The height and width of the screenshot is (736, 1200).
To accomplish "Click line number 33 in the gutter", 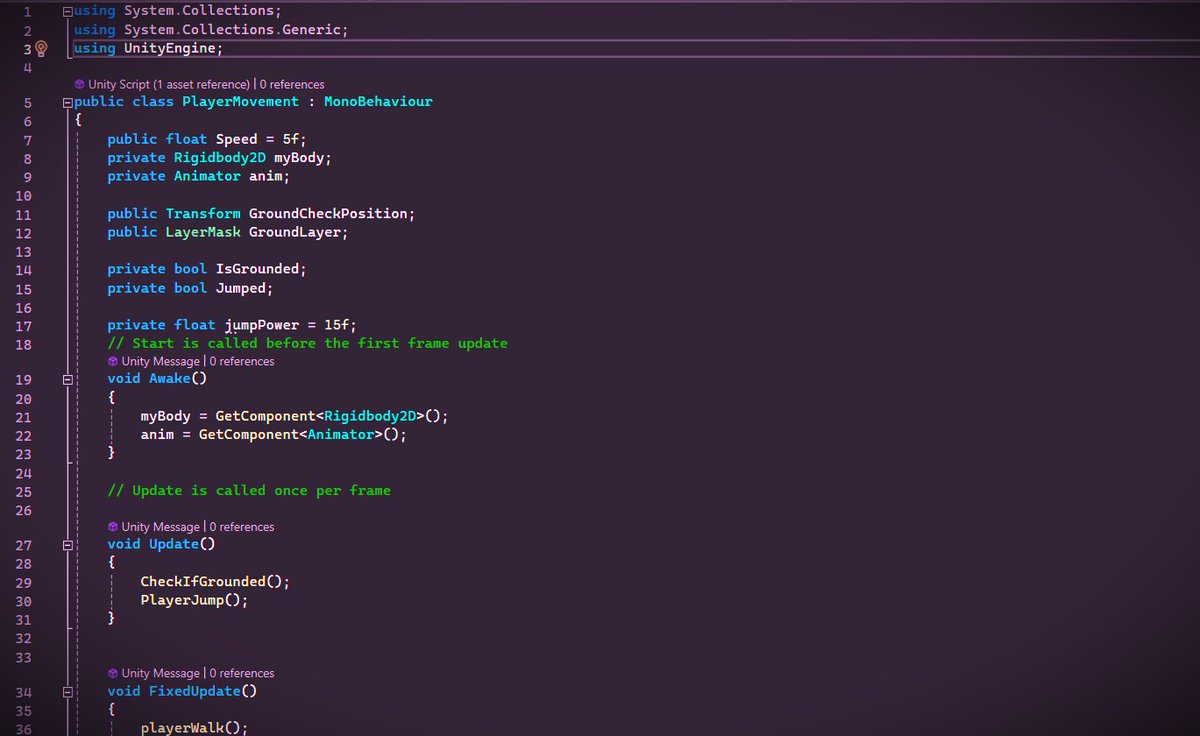I will 24,658.
